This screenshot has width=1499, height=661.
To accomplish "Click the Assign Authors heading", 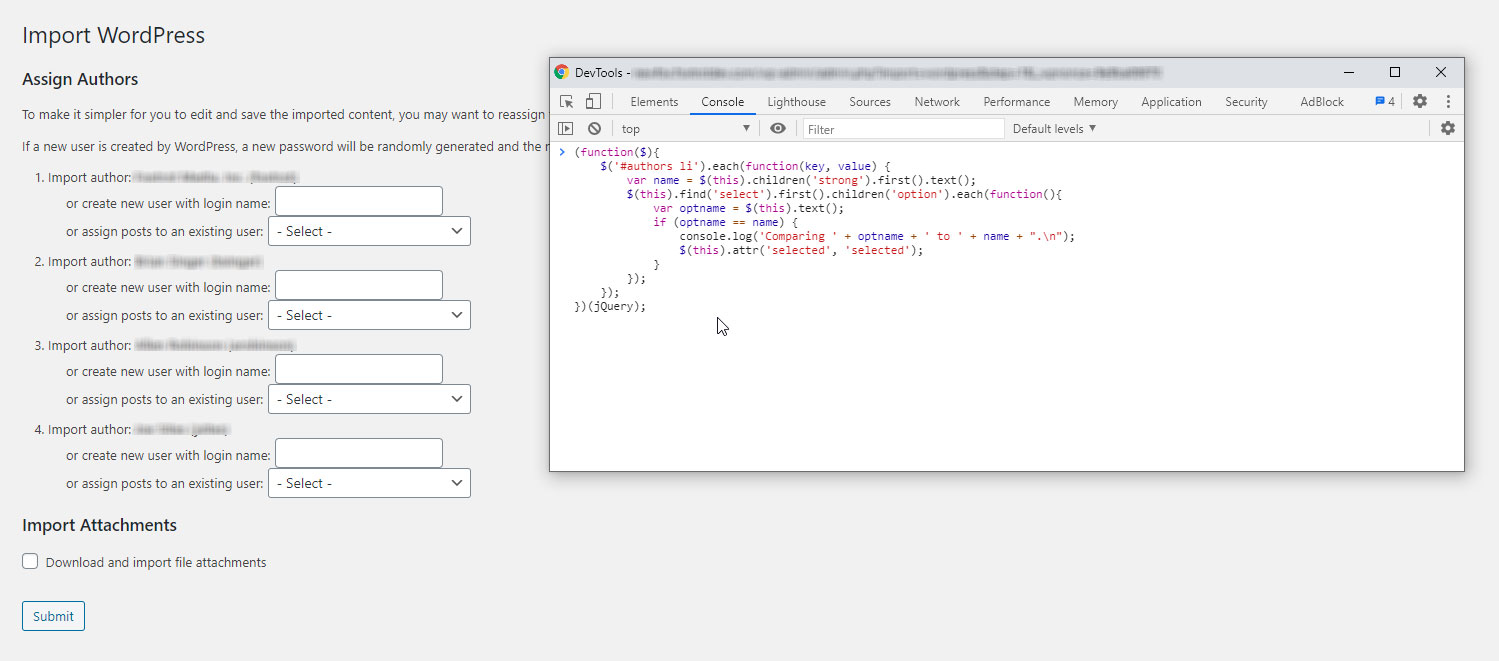I will (x=80, y=79).
